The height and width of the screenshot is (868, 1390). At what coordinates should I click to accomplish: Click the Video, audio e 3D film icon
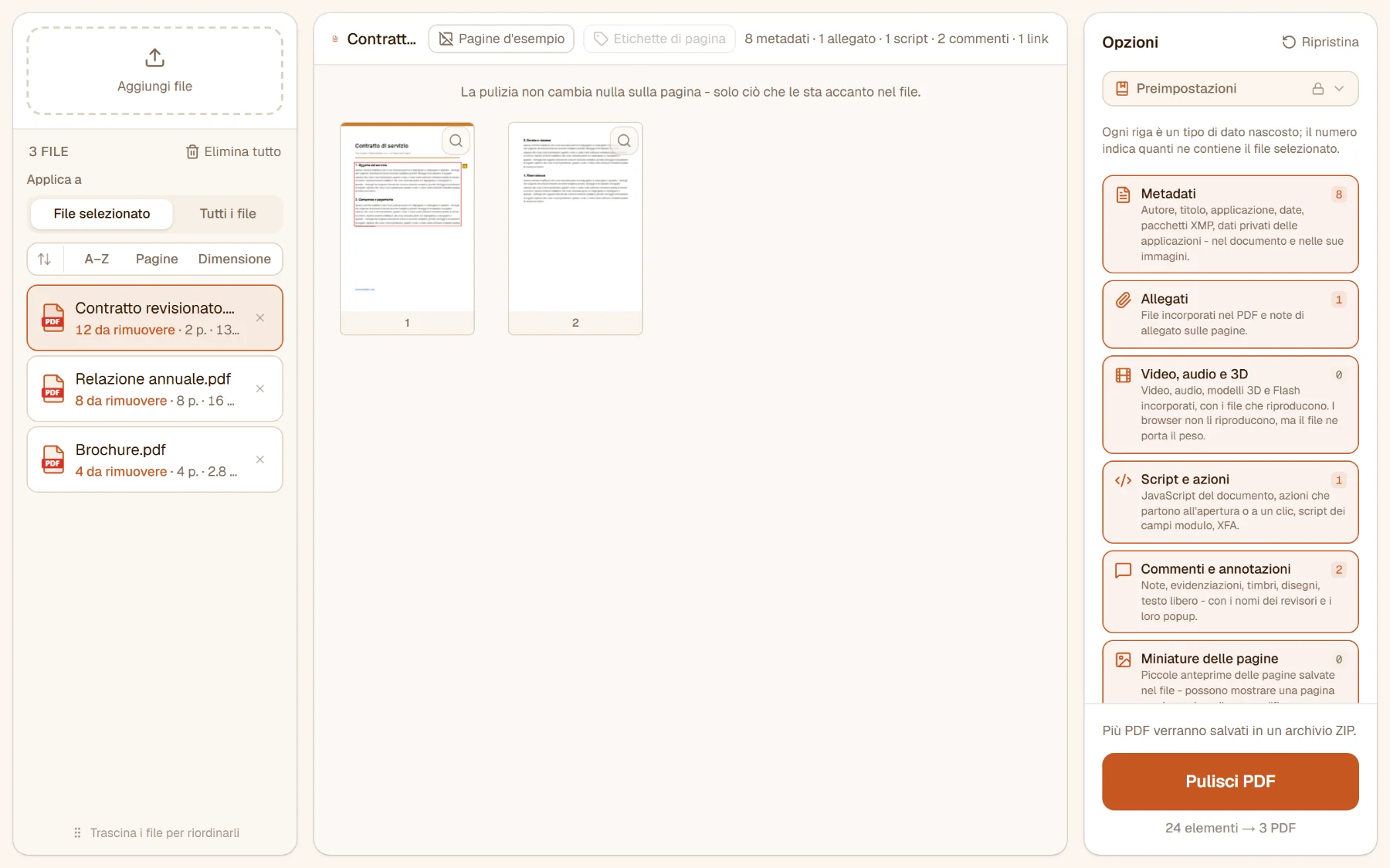pos(1124,375)
